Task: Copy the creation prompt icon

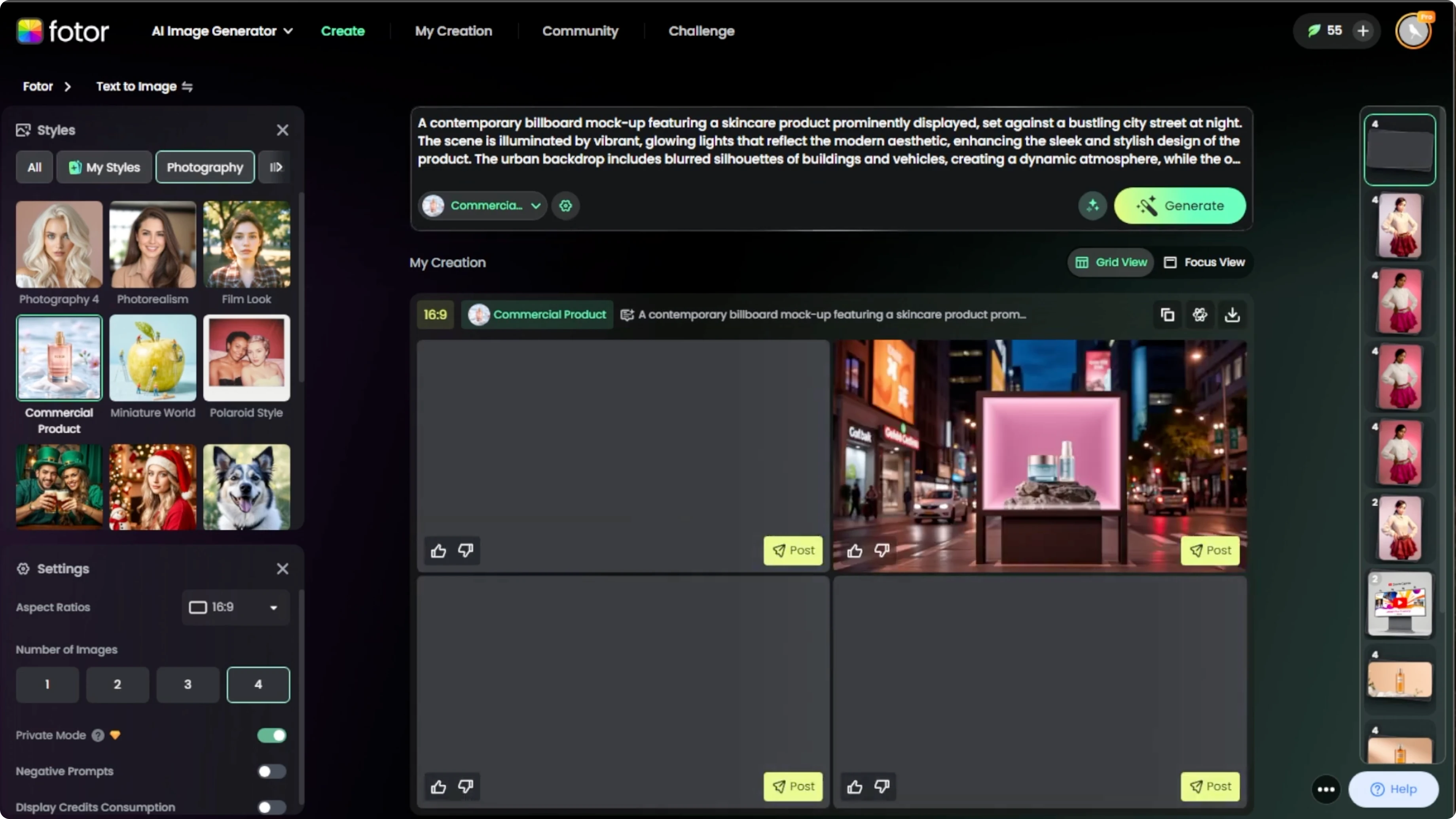Action: point(1168,315)
